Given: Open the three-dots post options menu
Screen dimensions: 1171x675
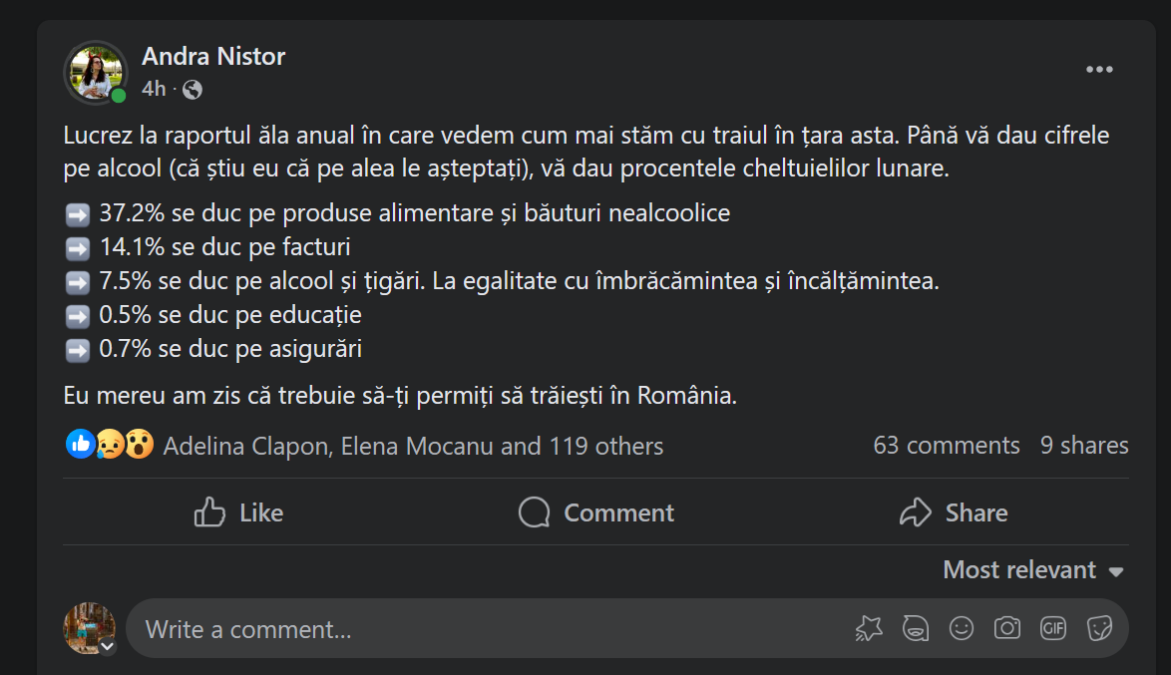Looking at the screenshot, I should coord(1099,69).
